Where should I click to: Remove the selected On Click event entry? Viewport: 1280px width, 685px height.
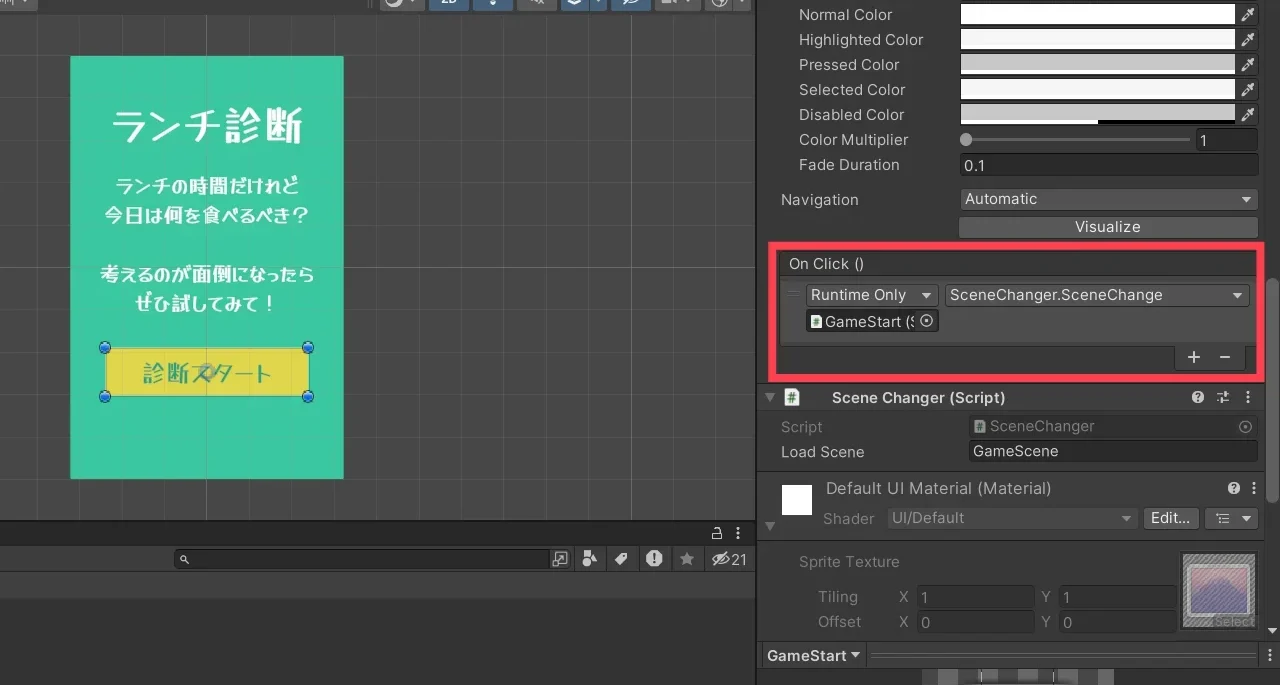tap(1224, 357)
